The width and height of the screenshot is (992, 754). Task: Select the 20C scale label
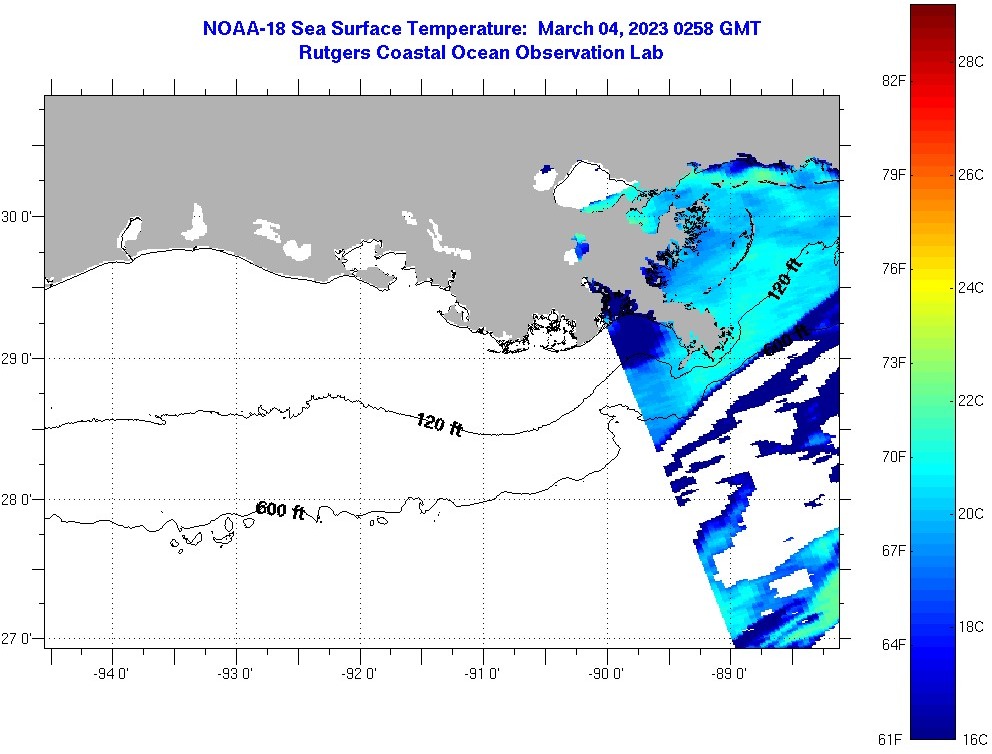(x=970, y=514)
